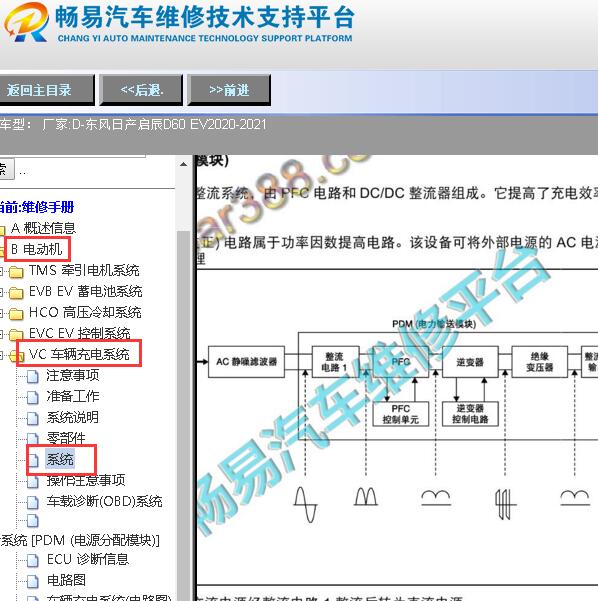Collapse the VC 车辆充电系统 node

[x=2, y=356]
